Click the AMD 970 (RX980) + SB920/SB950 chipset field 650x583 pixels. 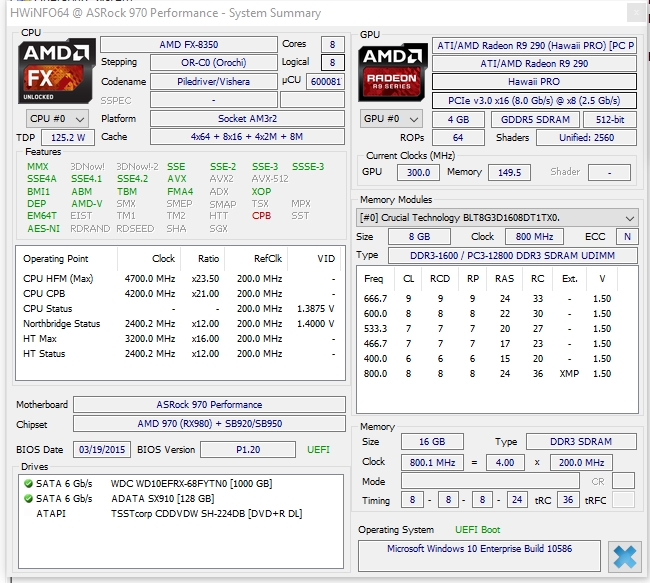coord(209,424)
